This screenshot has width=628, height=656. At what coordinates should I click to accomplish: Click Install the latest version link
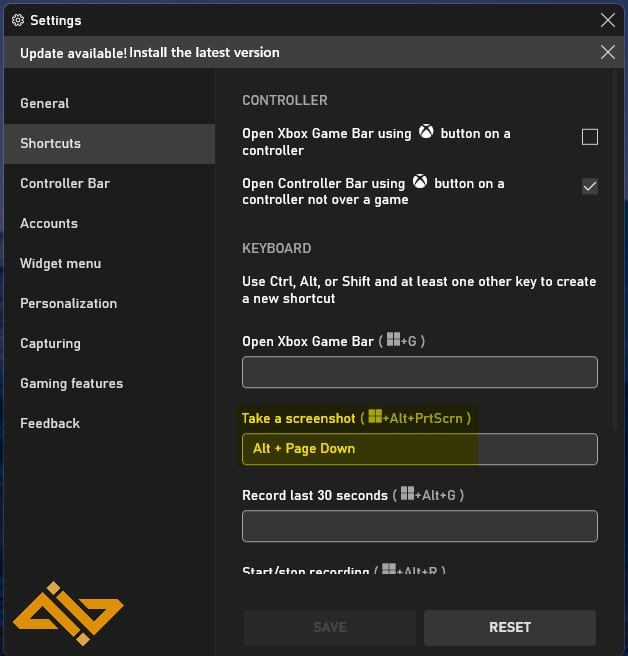pyautogui.click(x=204, y=53)
